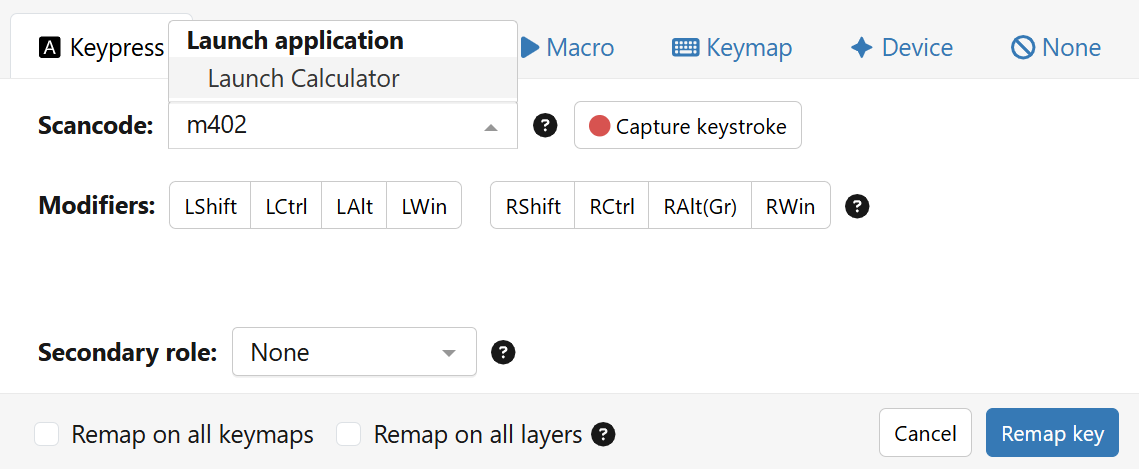Toggle the LShift modifier
This screenshot has height=469, width=1139.
point(210,206)
